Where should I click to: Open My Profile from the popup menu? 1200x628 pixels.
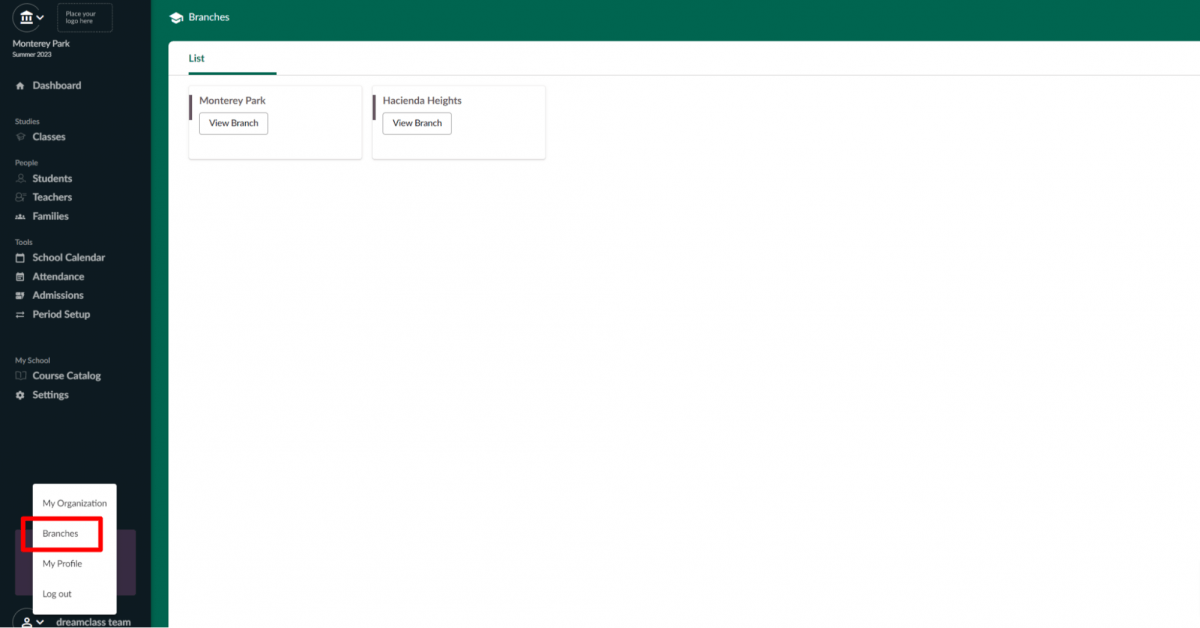(62, 564)
